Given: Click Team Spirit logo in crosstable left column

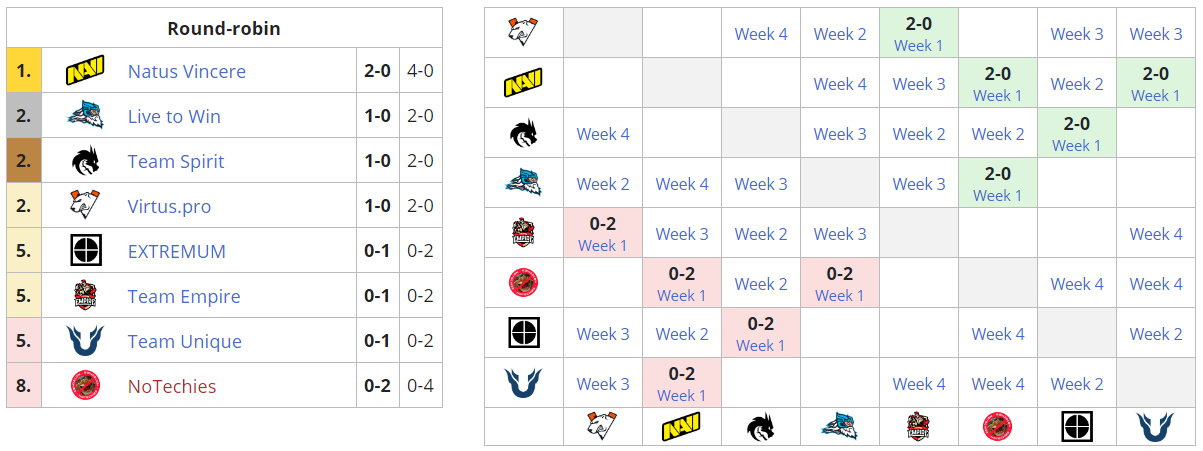Looking at the screenshot, I should (x=523, y=133).
